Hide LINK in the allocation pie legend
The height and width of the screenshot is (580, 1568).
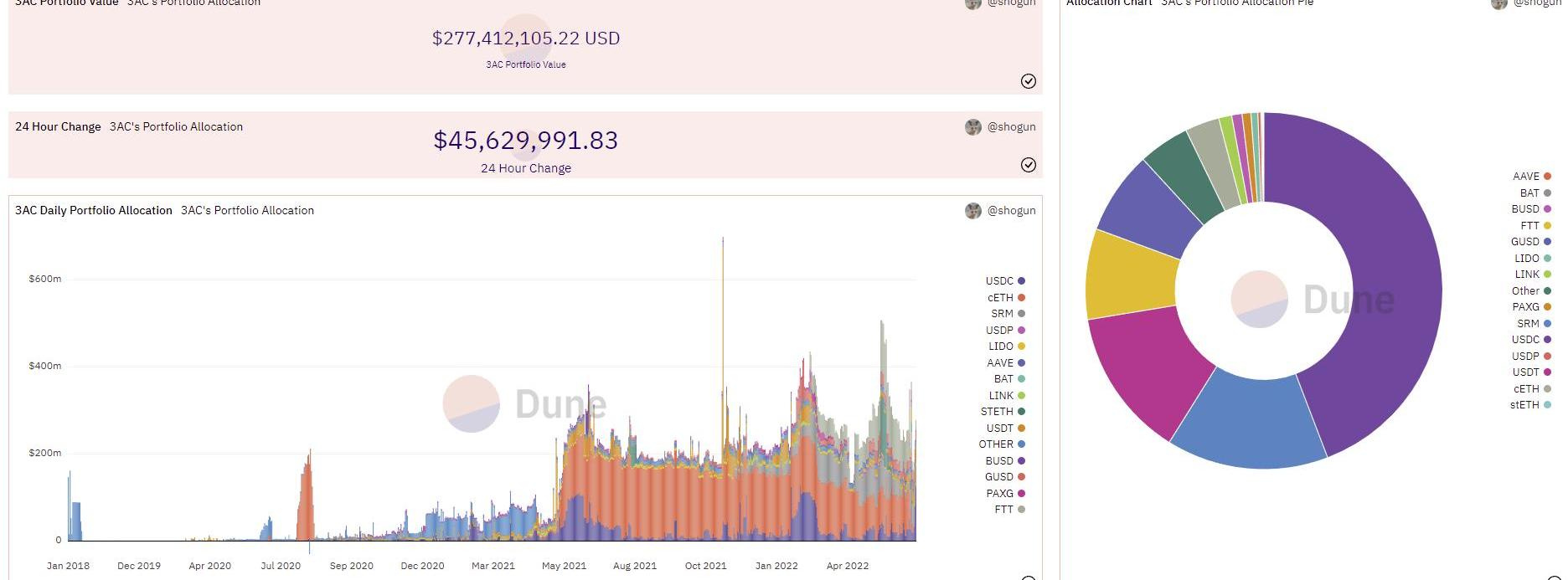coord(1533,275)
